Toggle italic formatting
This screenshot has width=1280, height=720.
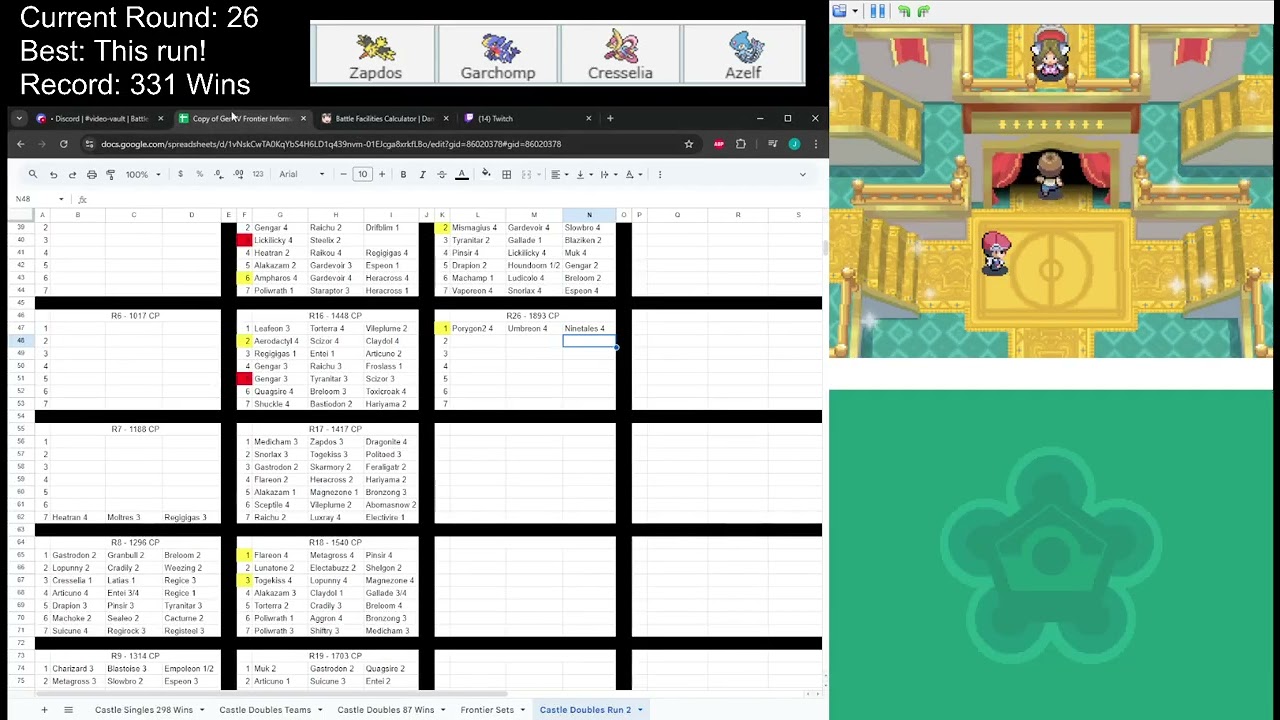[x=422, y=174]
